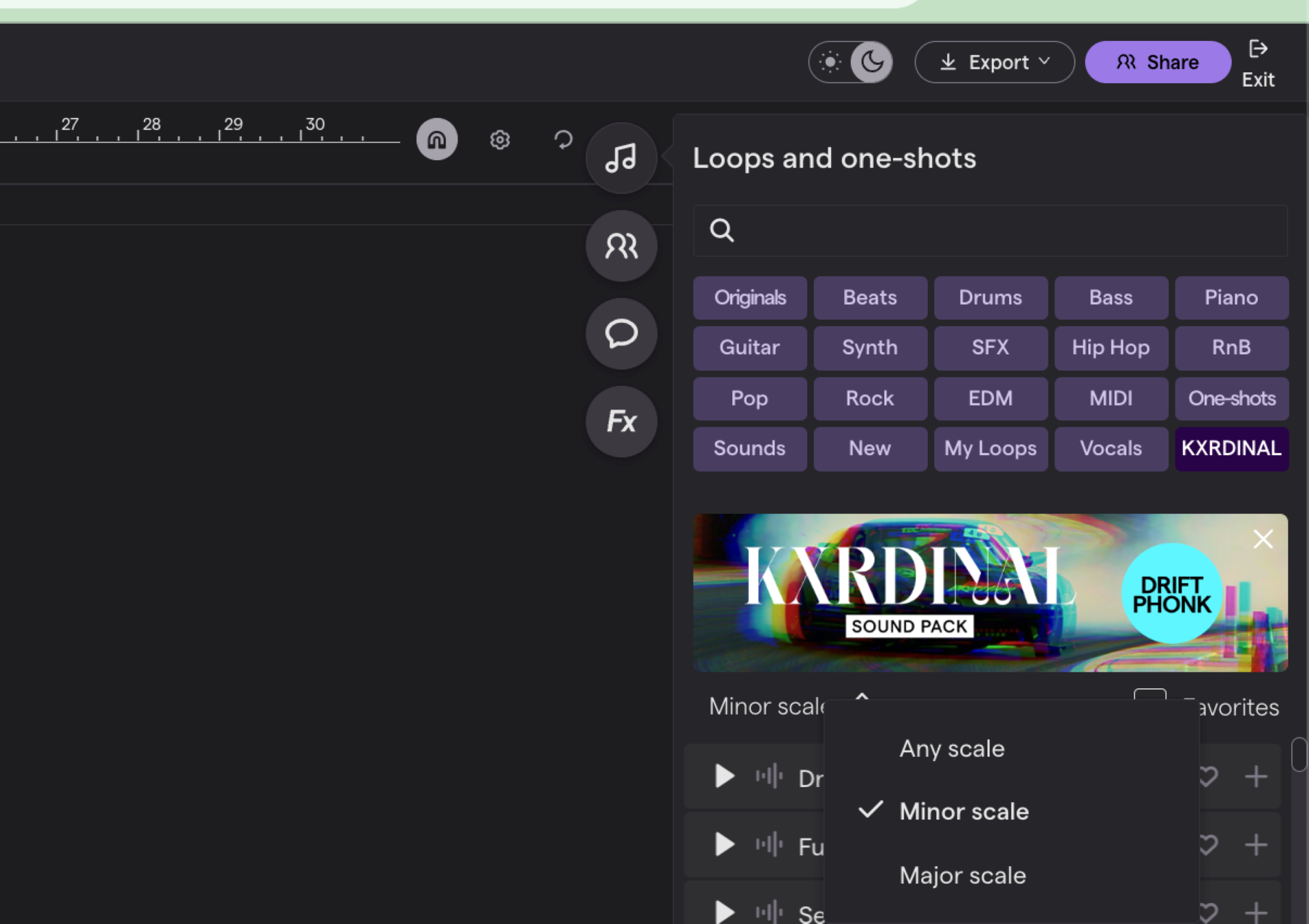Open the collaborators panel icon
The width and height of the screenshot is (1309, 924).
pyautogui.click(x=621, y=246)
